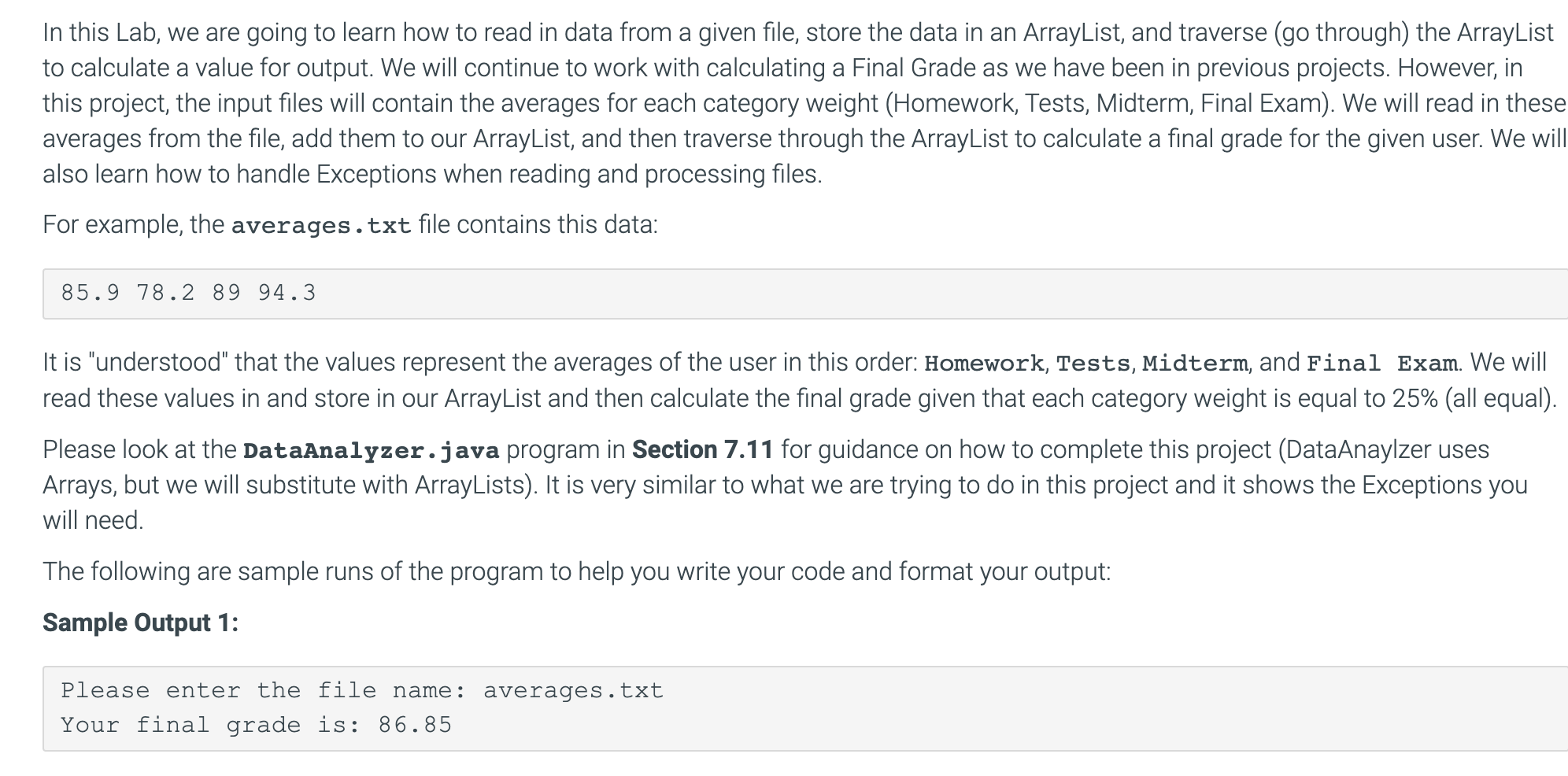Viewport: 1568px width, 776px height.
Task: Click 'The following are sample runs' sentence
Action: click(x=577, y=571)
